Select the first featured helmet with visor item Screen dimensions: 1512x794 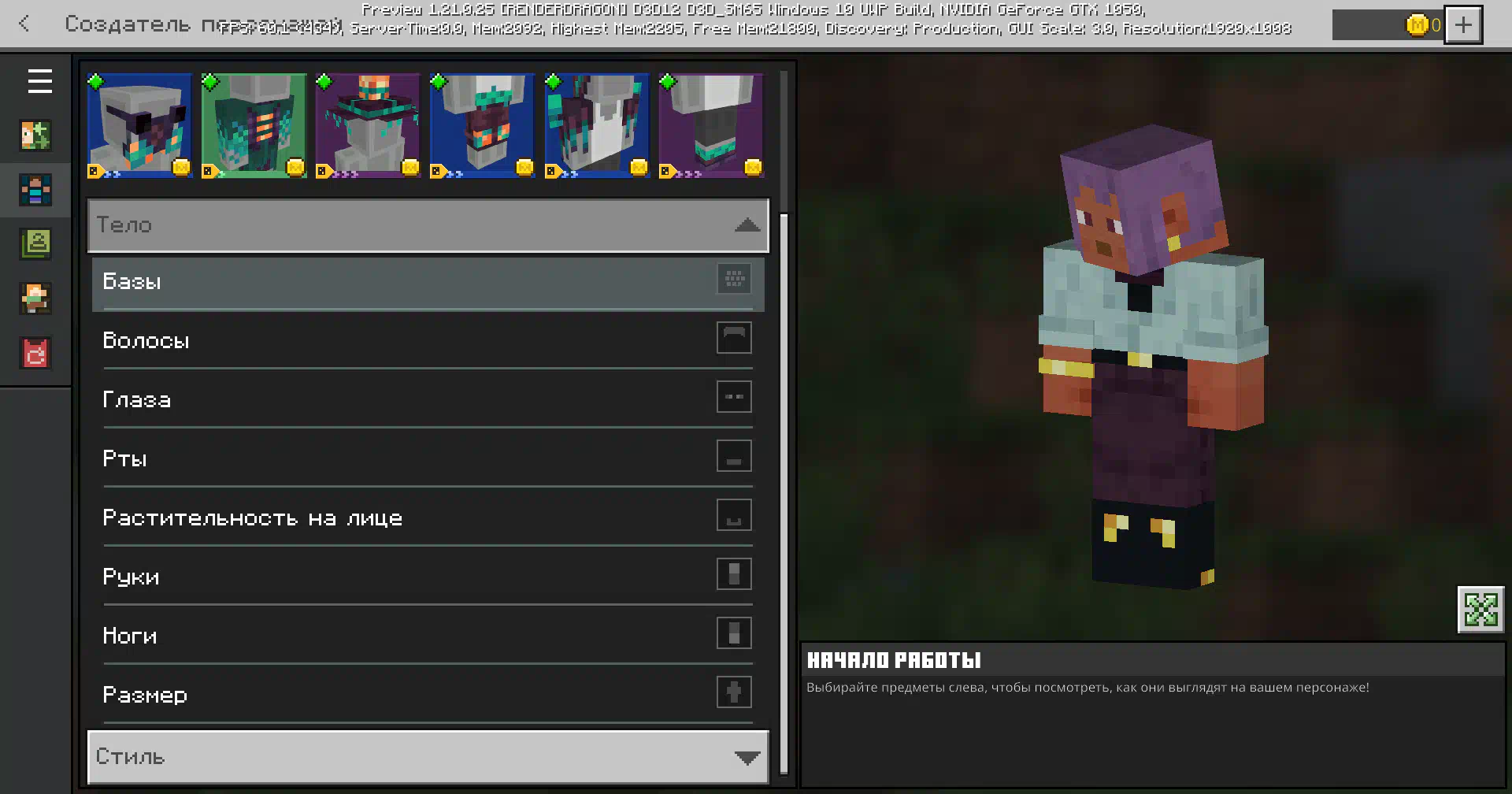pos(139,126)
